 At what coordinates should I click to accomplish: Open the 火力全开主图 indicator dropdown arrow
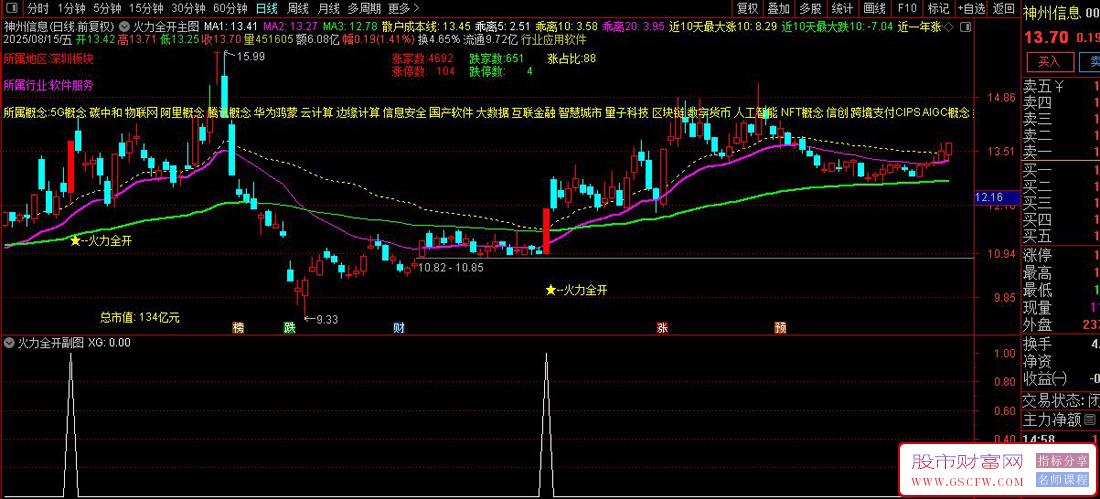coord(123,27)
